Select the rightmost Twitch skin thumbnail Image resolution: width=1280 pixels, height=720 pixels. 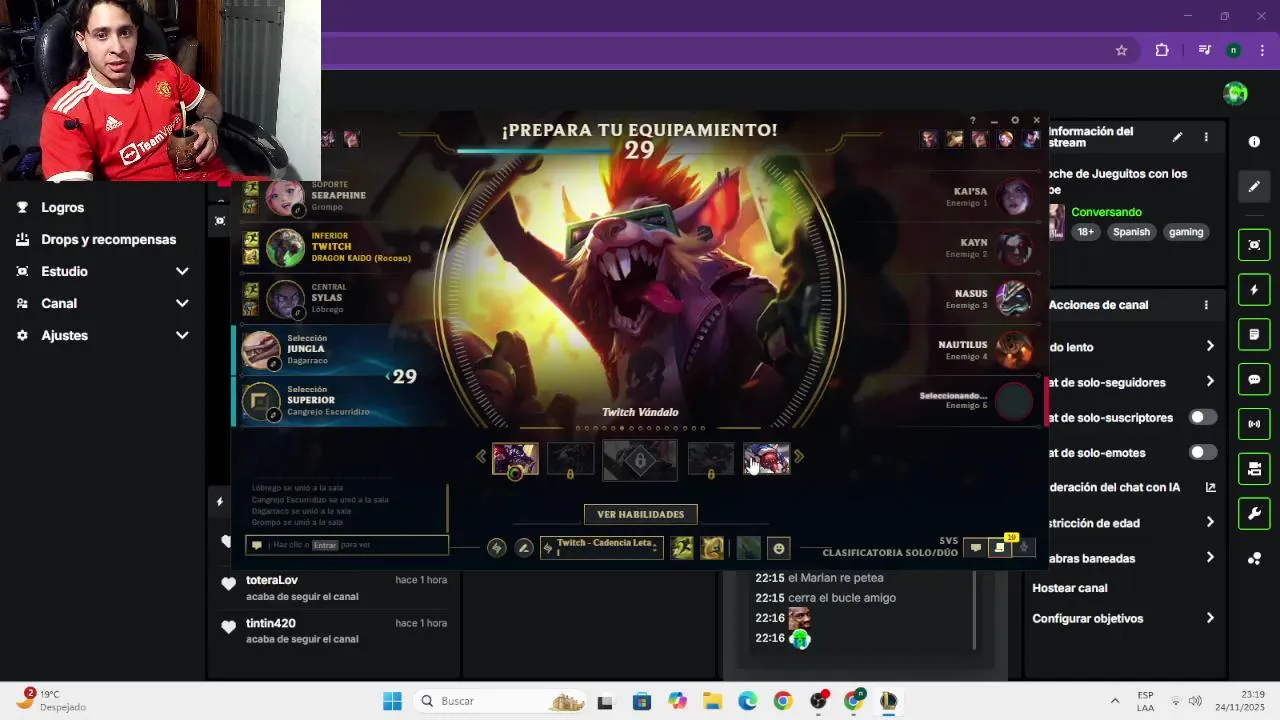point(767,459)
